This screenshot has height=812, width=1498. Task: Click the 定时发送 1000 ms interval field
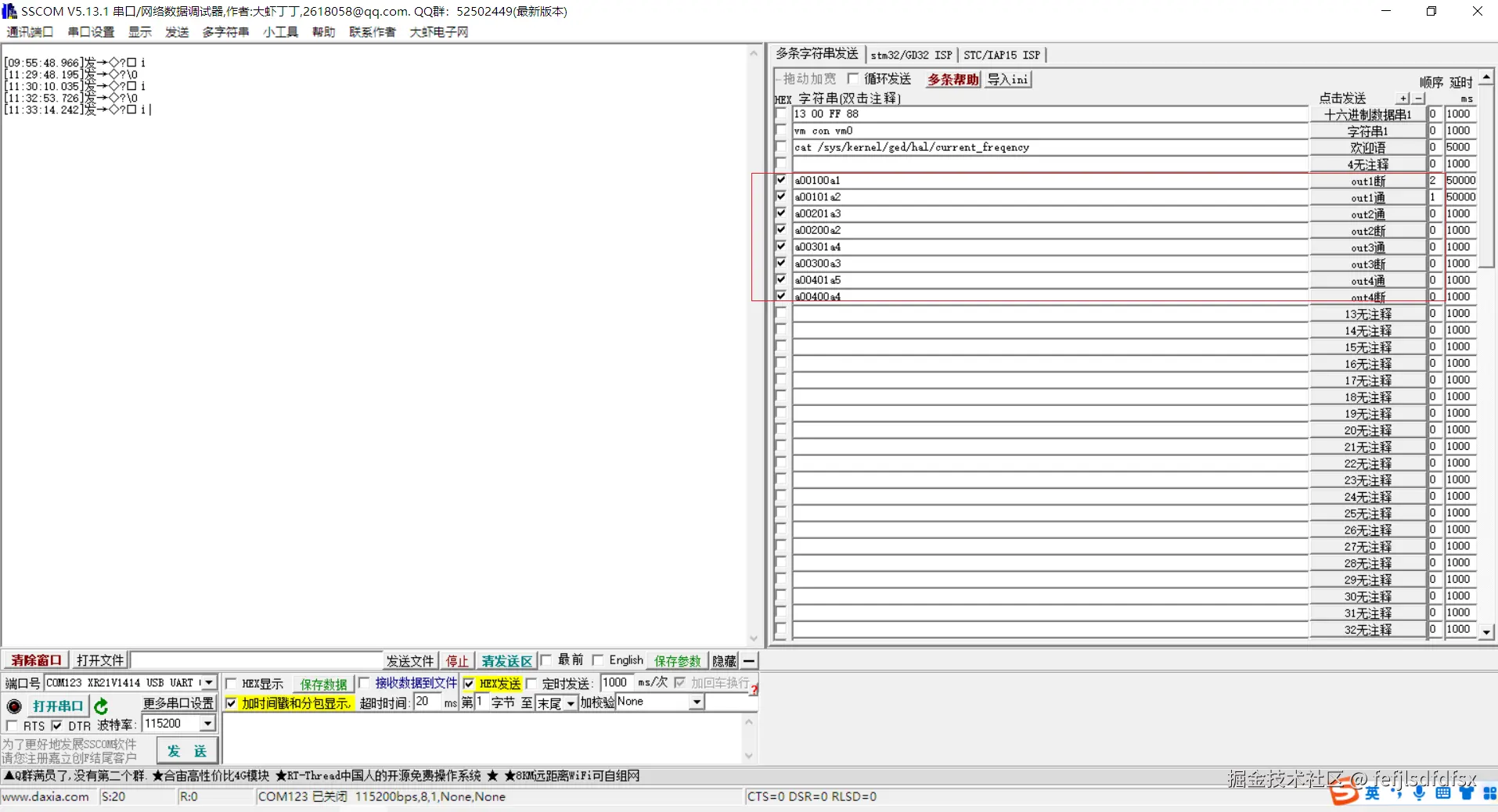tap(617, 682)
